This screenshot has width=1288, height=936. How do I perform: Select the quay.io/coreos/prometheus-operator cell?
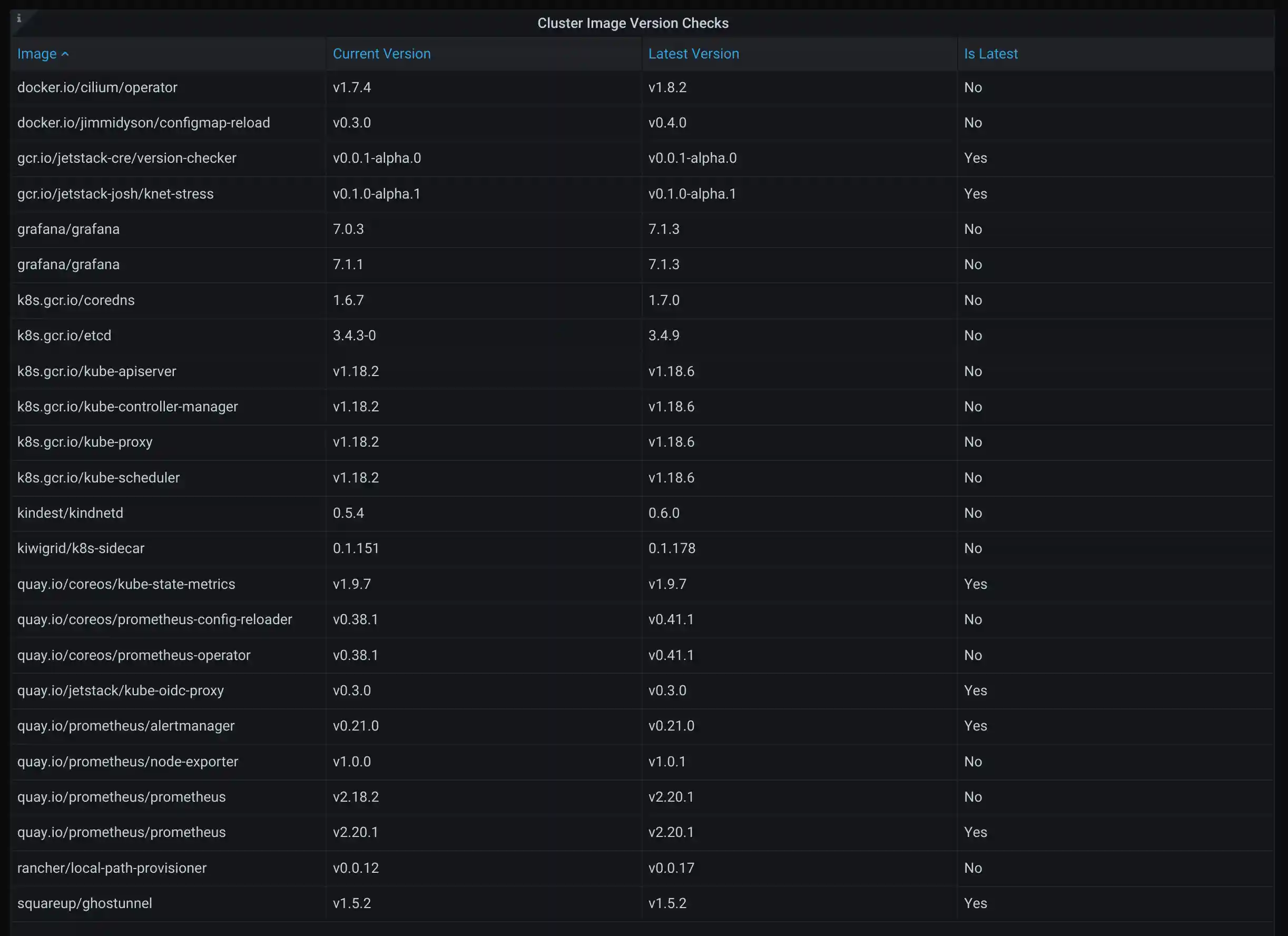pyautogui.click(x=133, y=655)
